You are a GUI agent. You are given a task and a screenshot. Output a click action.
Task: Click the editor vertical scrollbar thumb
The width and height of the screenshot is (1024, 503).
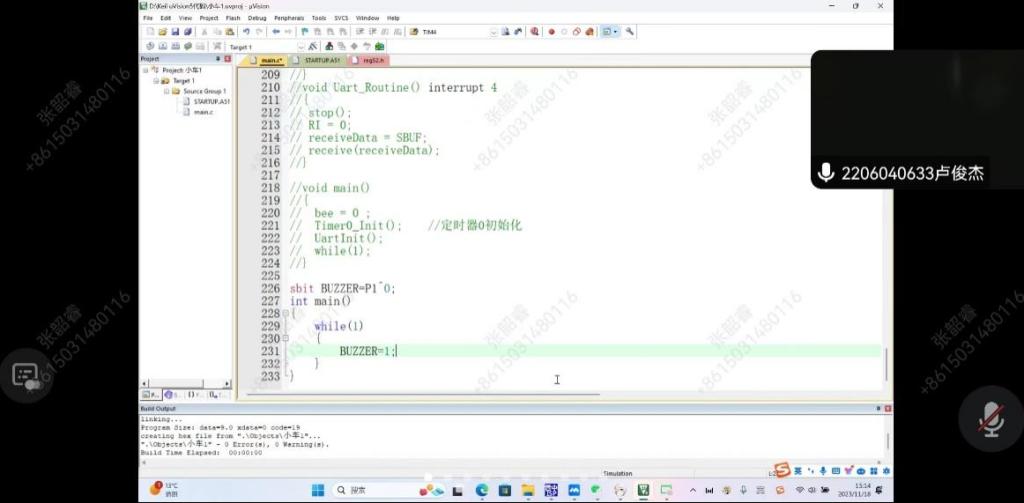pos(886,362)
